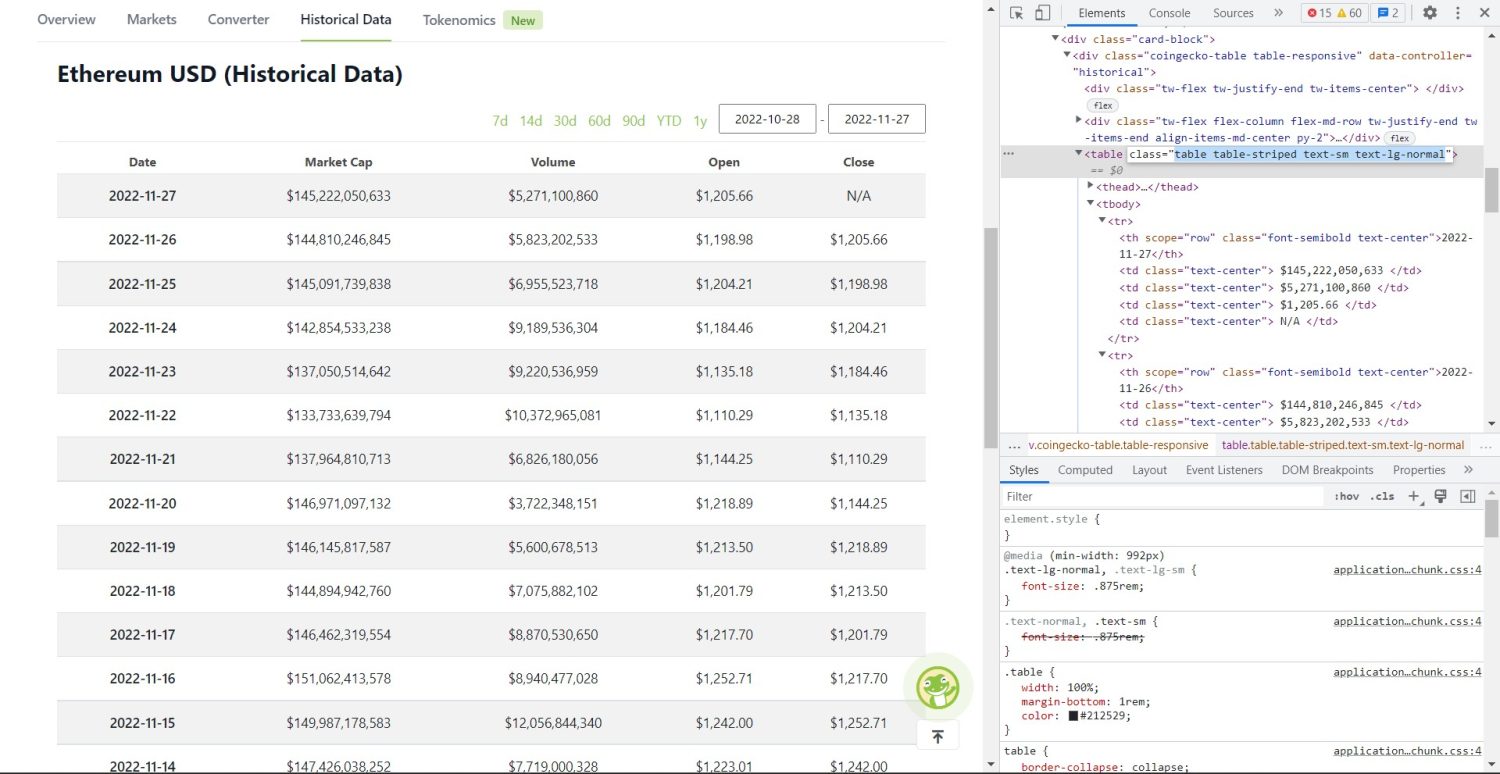
Task: Open DevTools settings gear
Action: [1430, 13]
